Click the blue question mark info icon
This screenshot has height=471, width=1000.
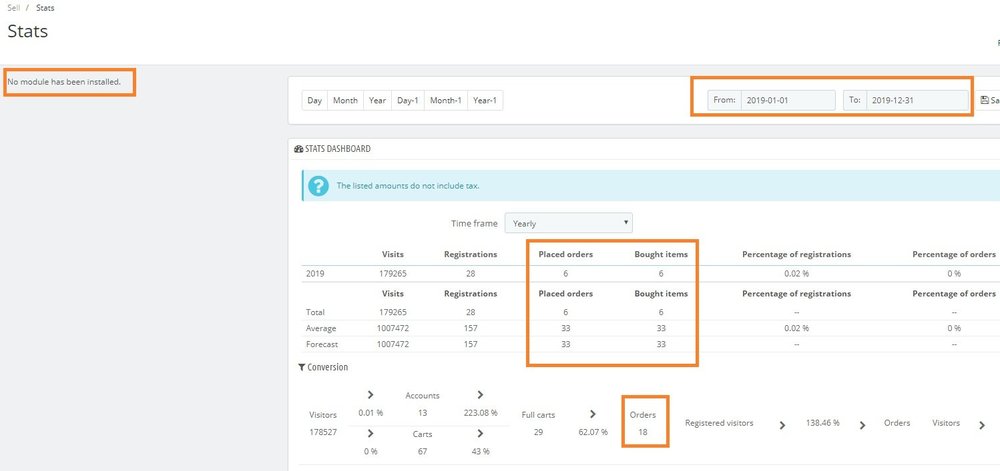[318, 186]
